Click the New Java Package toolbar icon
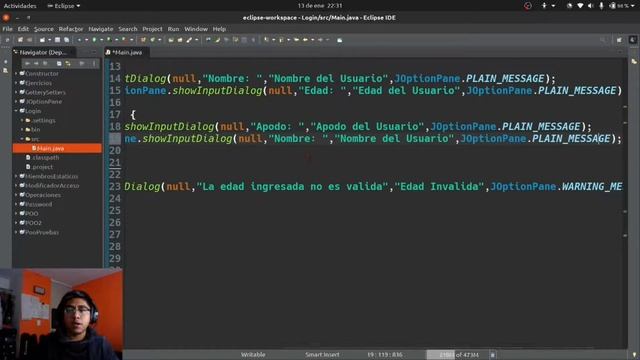640x360 pixels. (143, 40)
